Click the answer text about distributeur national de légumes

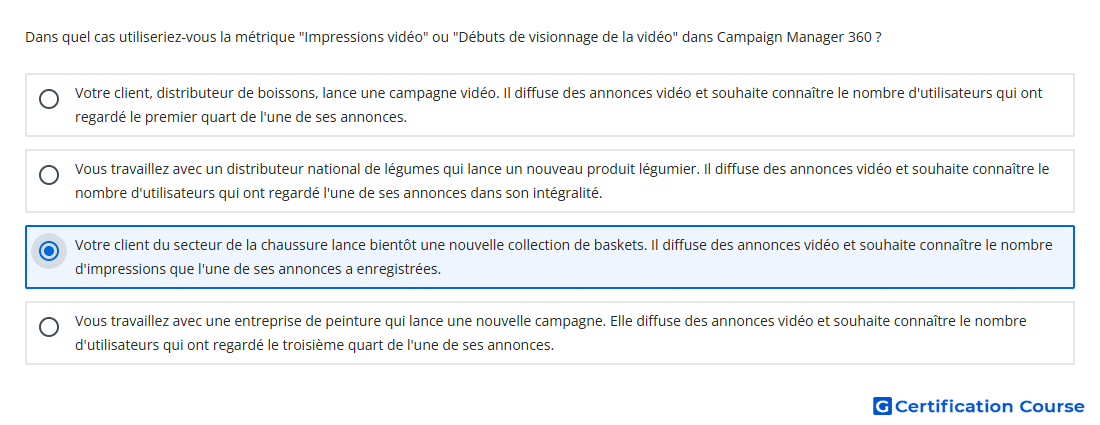[561, 181]
